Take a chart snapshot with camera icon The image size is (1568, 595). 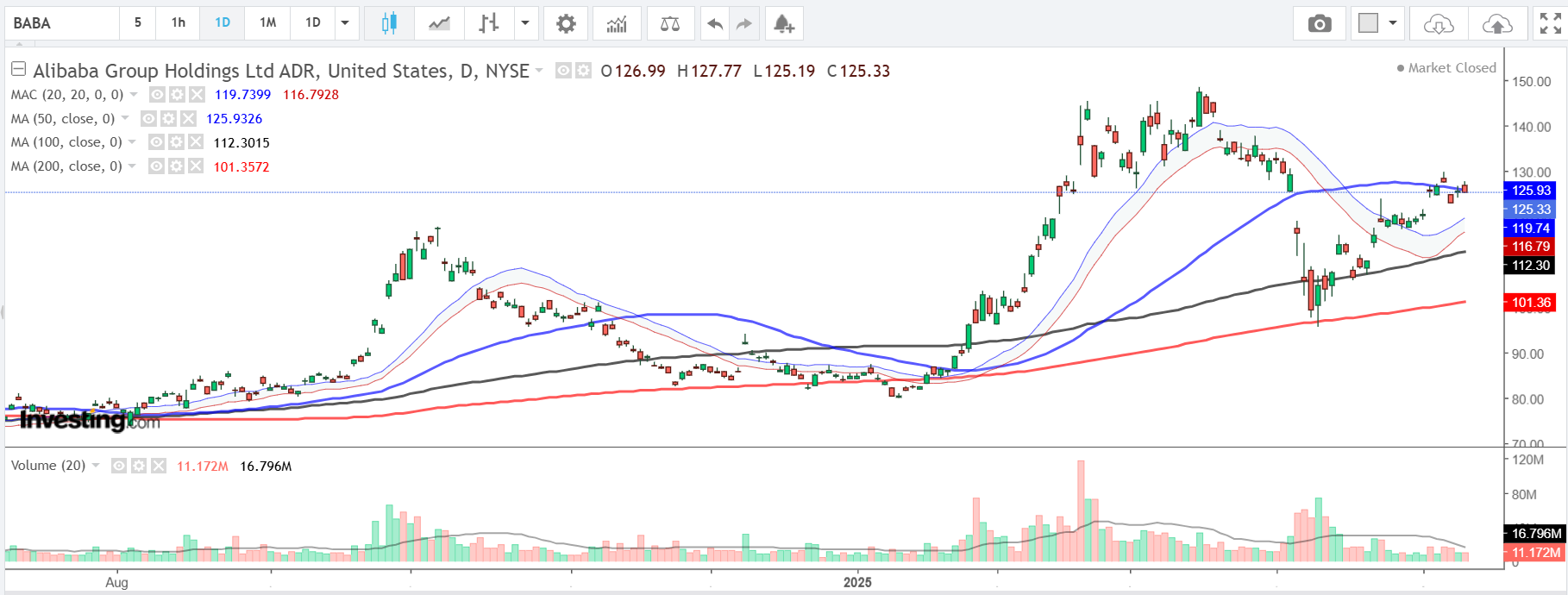tap(1320, 23)
